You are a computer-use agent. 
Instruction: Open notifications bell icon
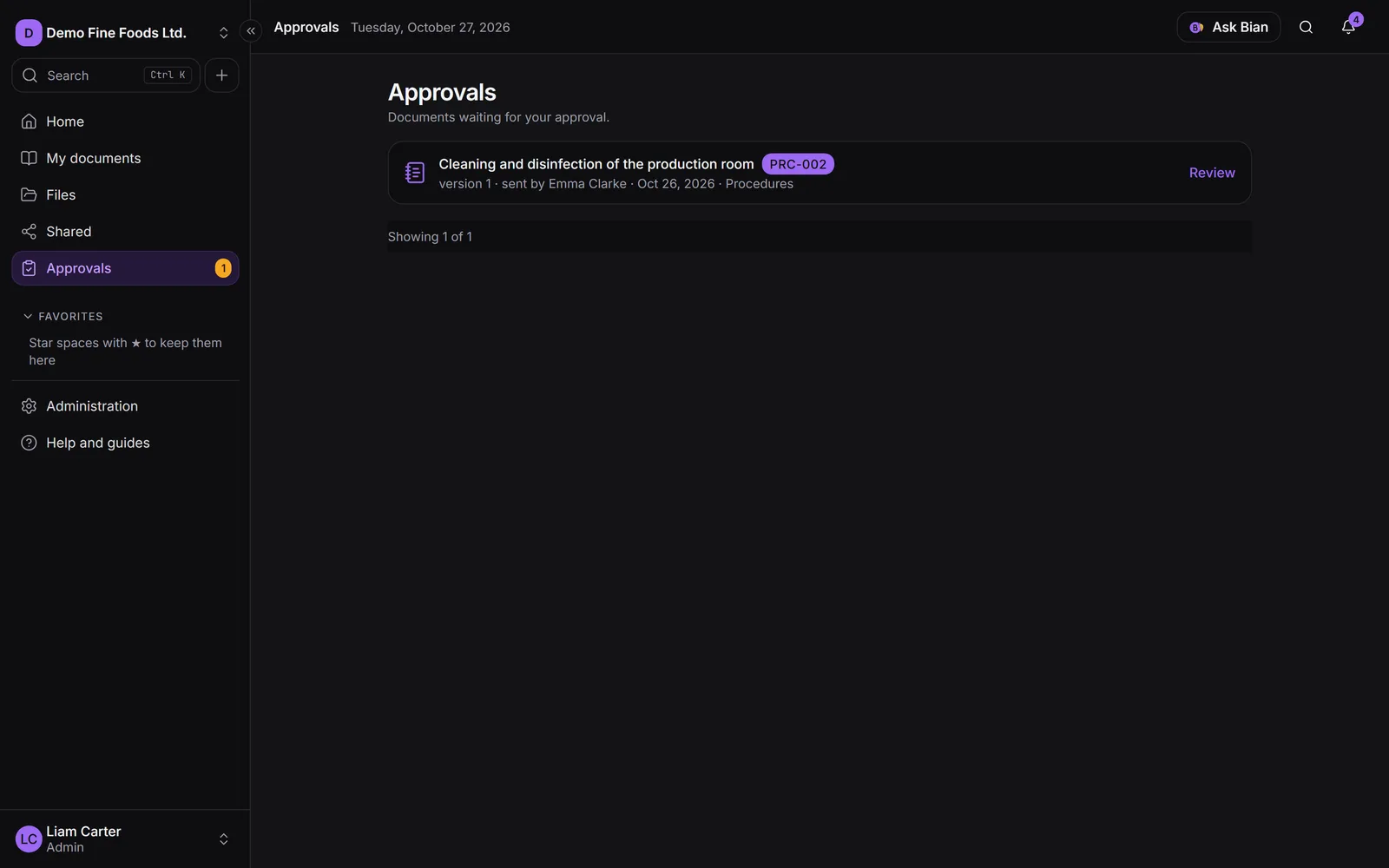[x=1348, y=27]
